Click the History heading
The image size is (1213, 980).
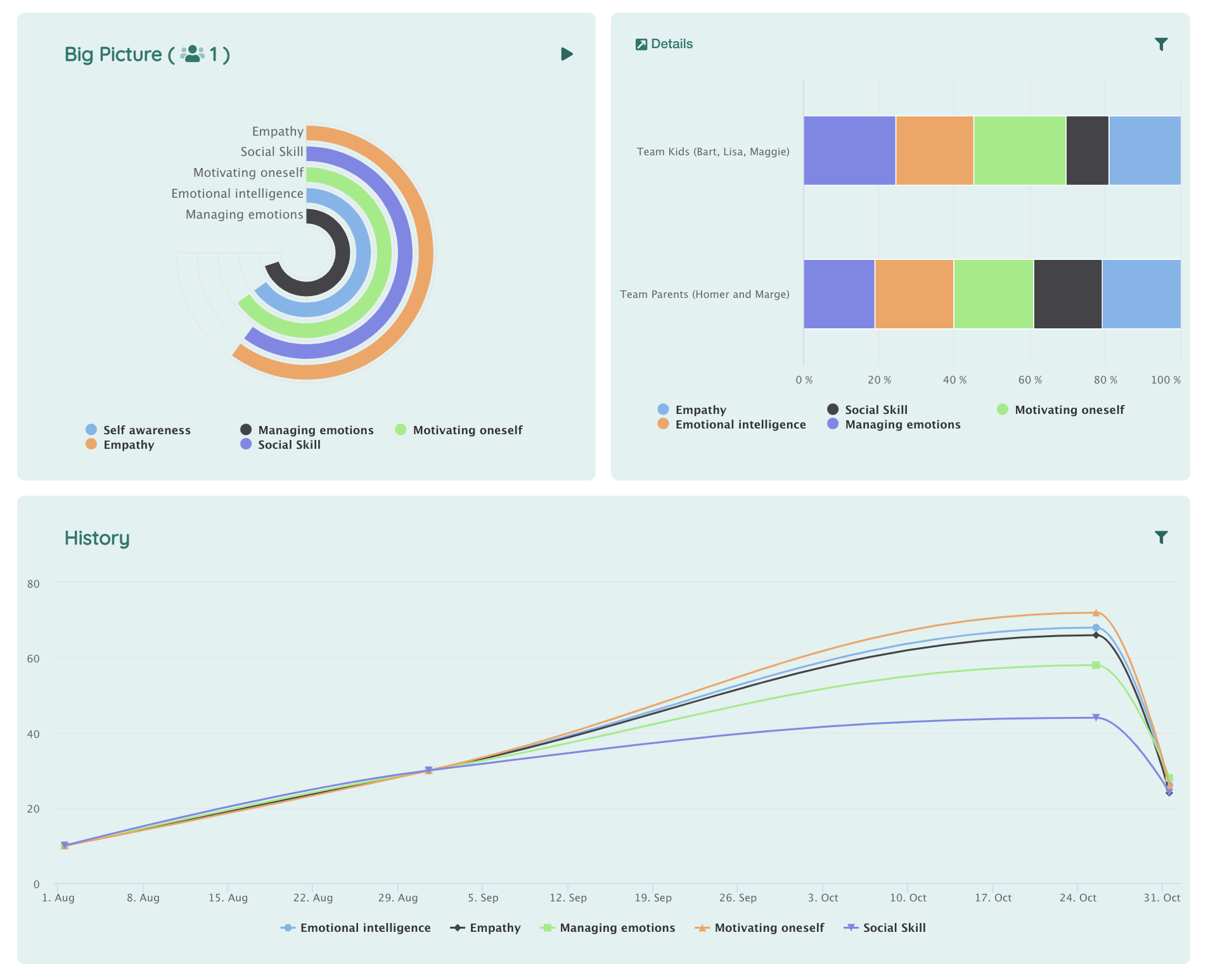(x=97, y=538)
